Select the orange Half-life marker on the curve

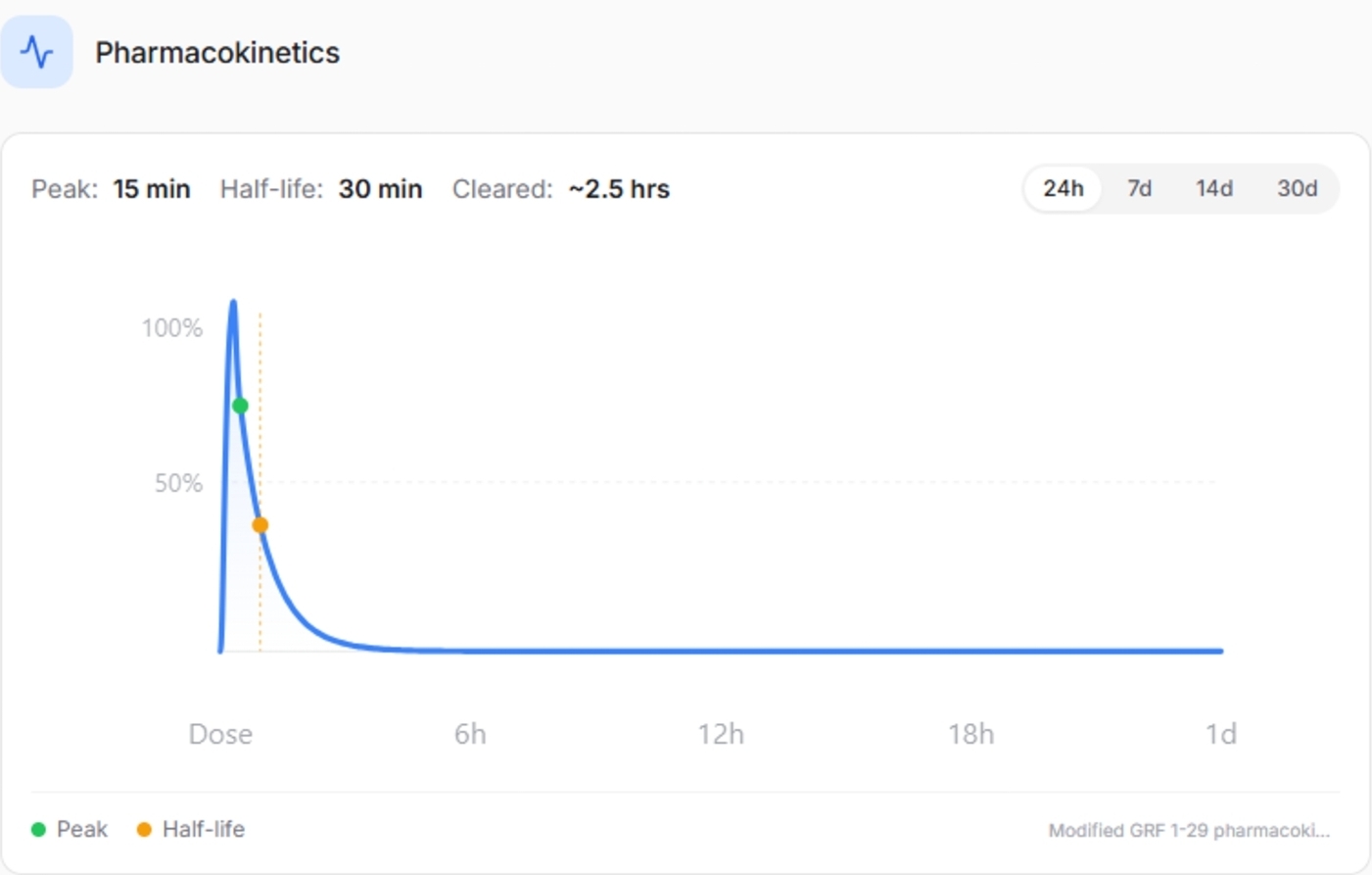[260, 525]
